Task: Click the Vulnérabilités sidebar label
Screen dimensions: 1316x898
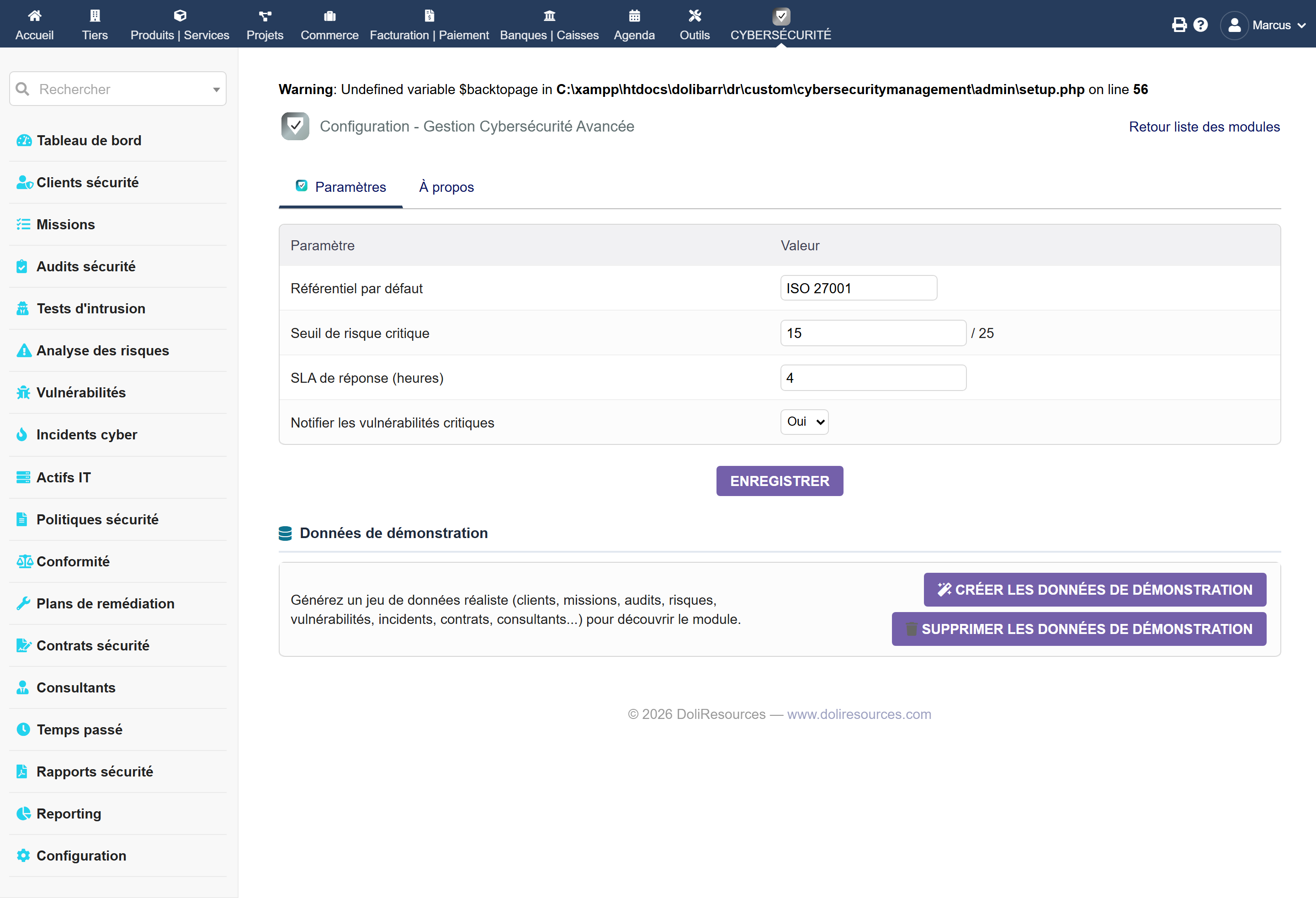Action: click(x=81, y=392)
